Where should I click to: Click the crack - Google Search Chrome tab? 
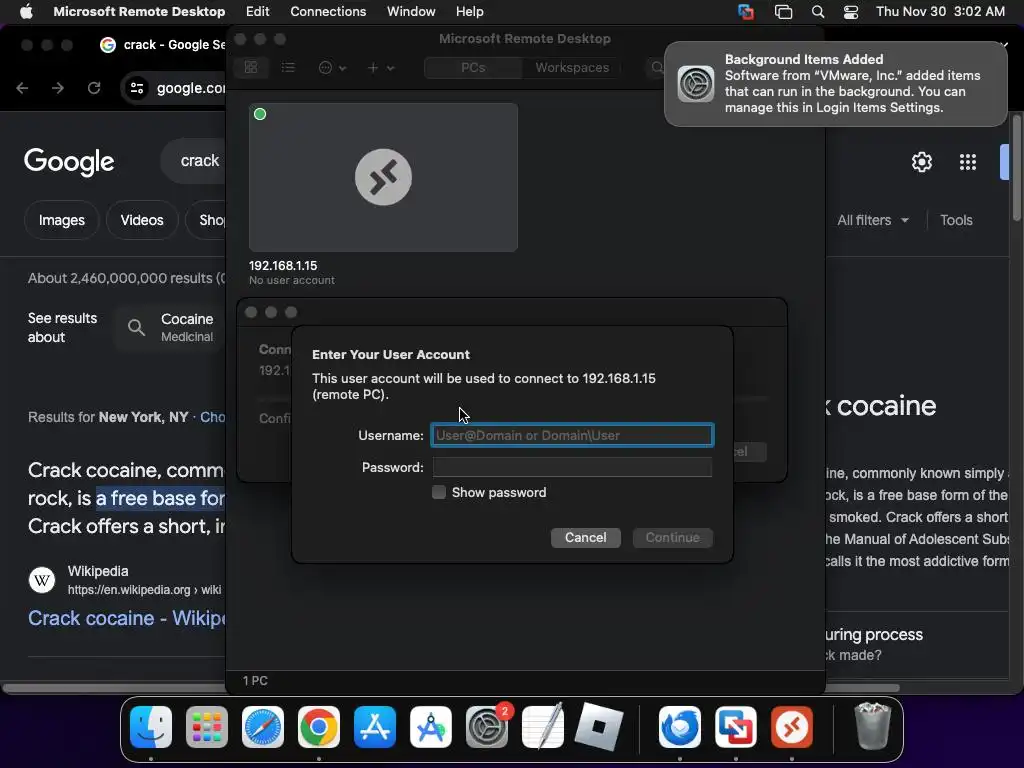[x=162, y=44]
